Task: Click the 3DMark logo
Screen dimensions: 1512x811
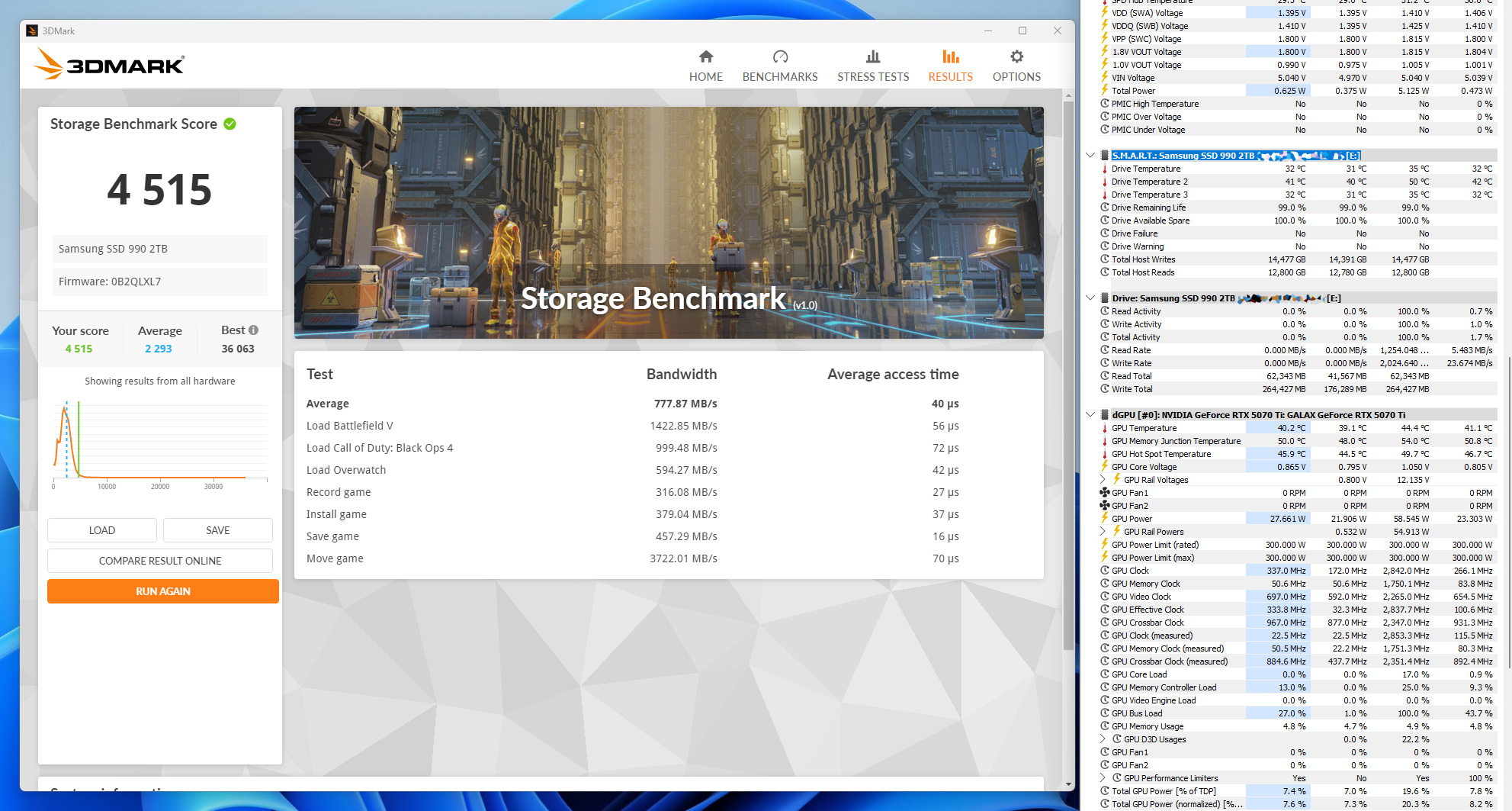Action: [108, 64]
